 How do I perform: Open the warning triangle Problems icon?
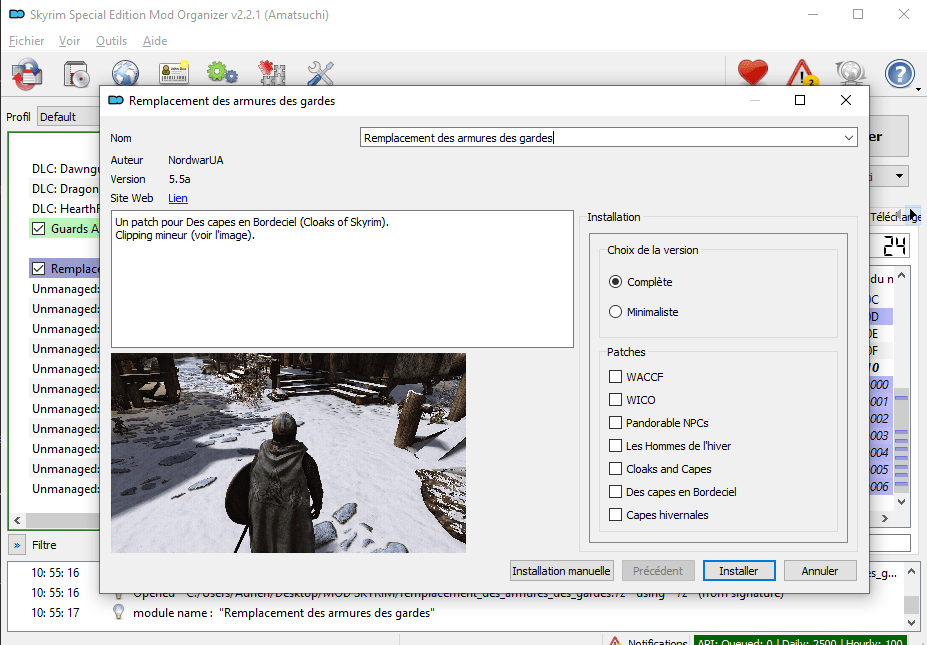point(802,73)
